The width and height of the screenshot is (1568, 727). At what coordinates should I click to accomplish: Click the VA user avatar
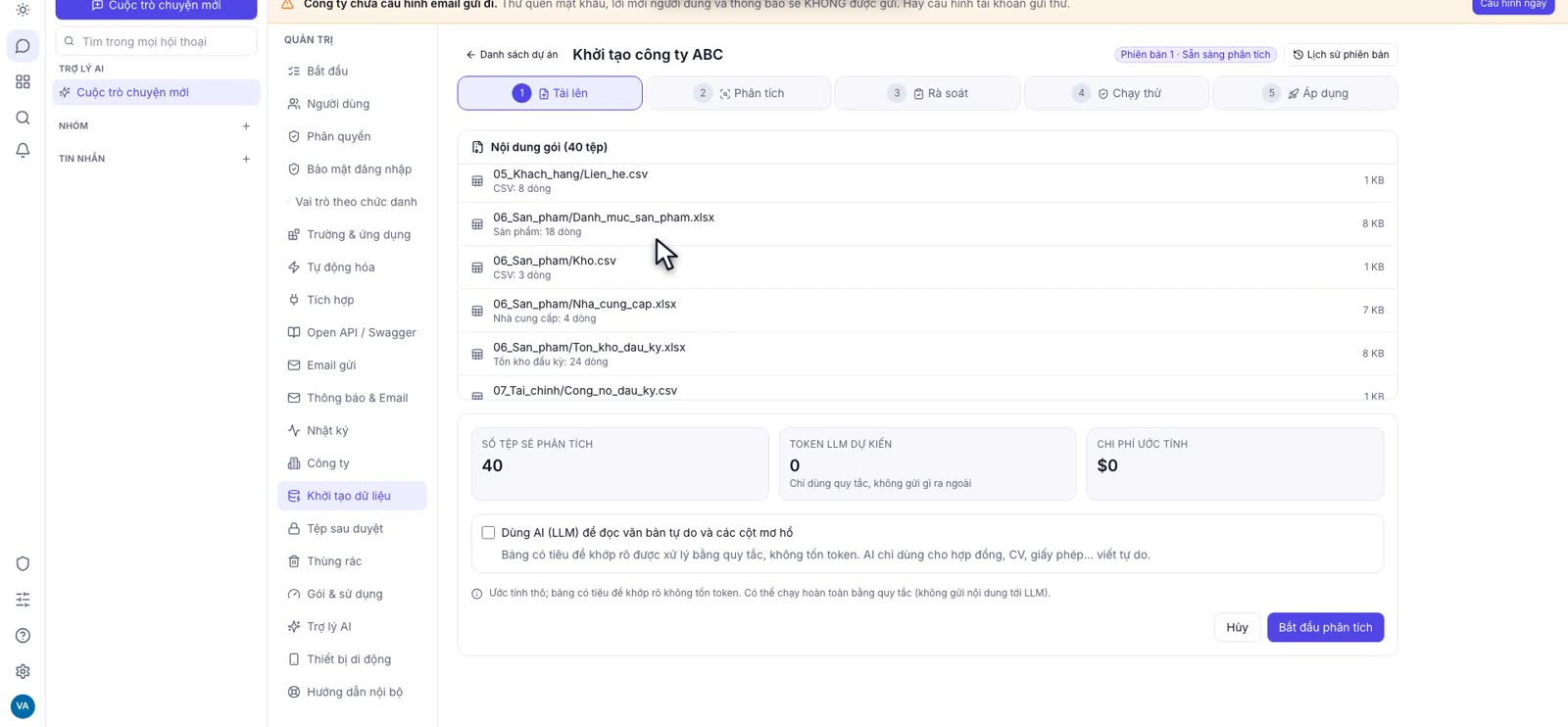pos(23,705)
